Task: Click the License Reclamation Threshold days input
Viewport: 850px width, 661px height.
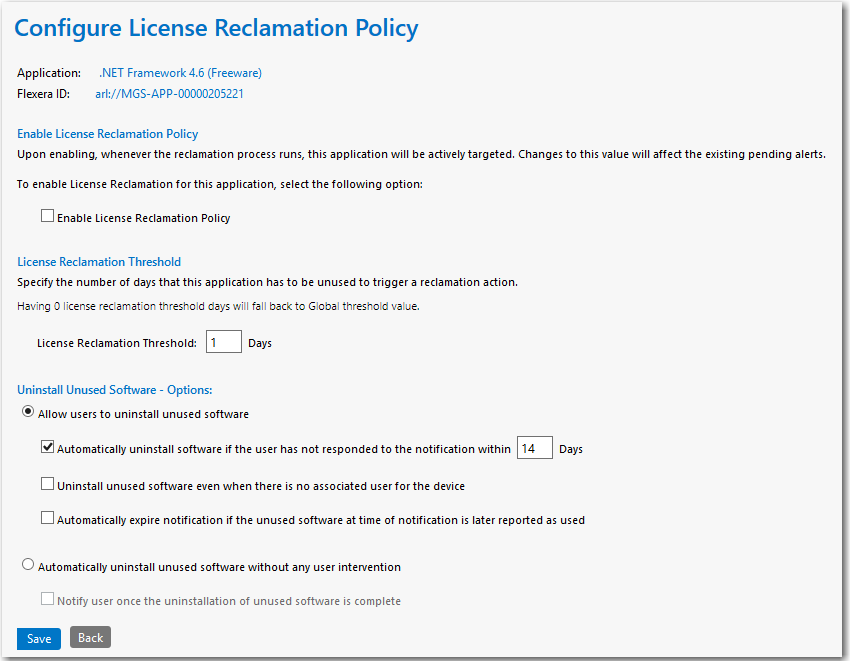Action: pos(223,341)
